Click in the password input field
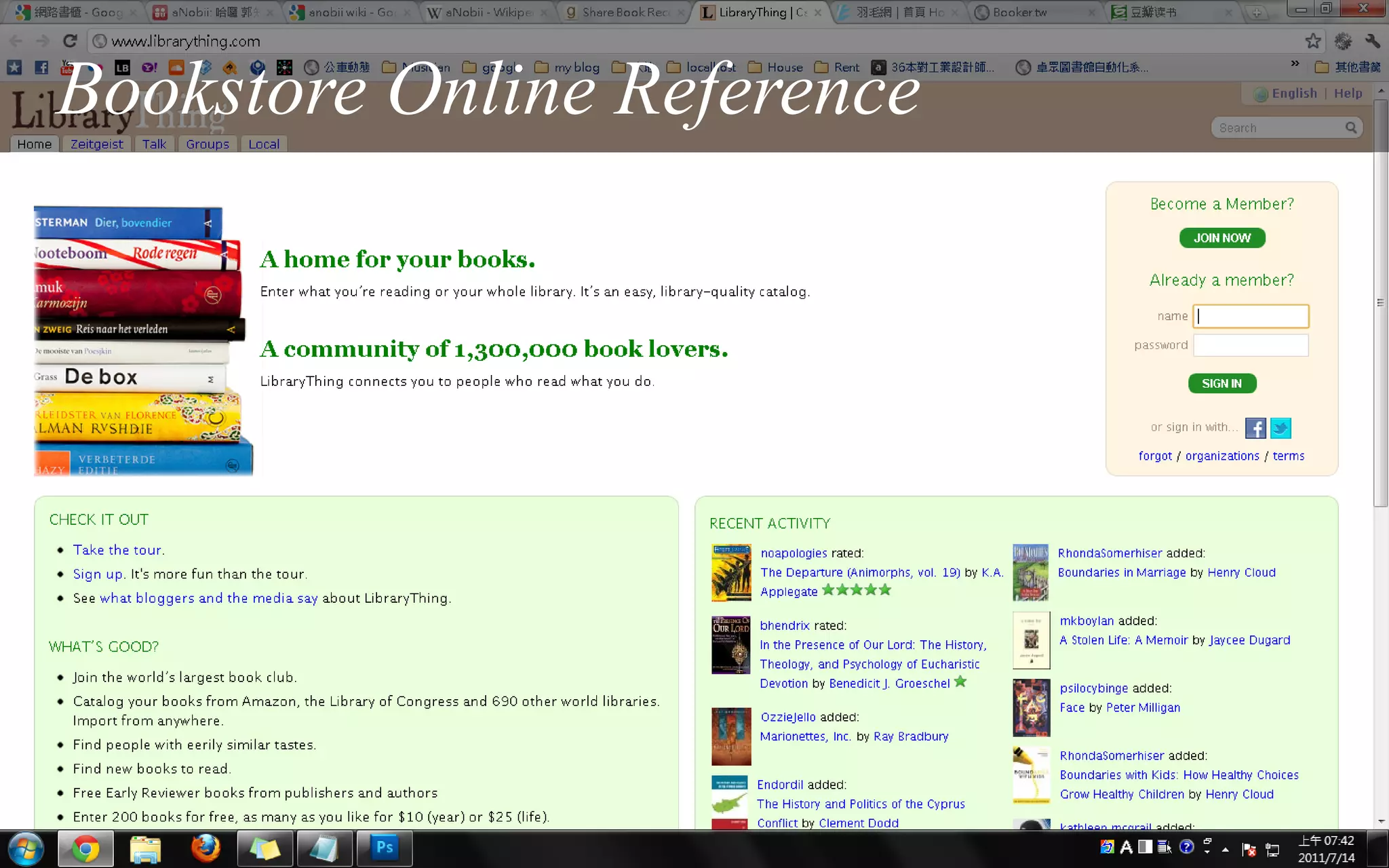The width and height of the screenshot is (1389, 868). click(x=1251, y=345)
